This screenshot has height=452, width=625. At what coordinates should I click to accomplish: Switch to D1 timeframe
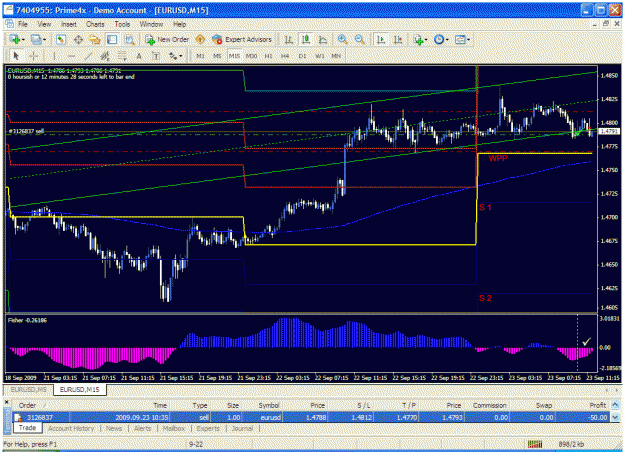[302, 56]
